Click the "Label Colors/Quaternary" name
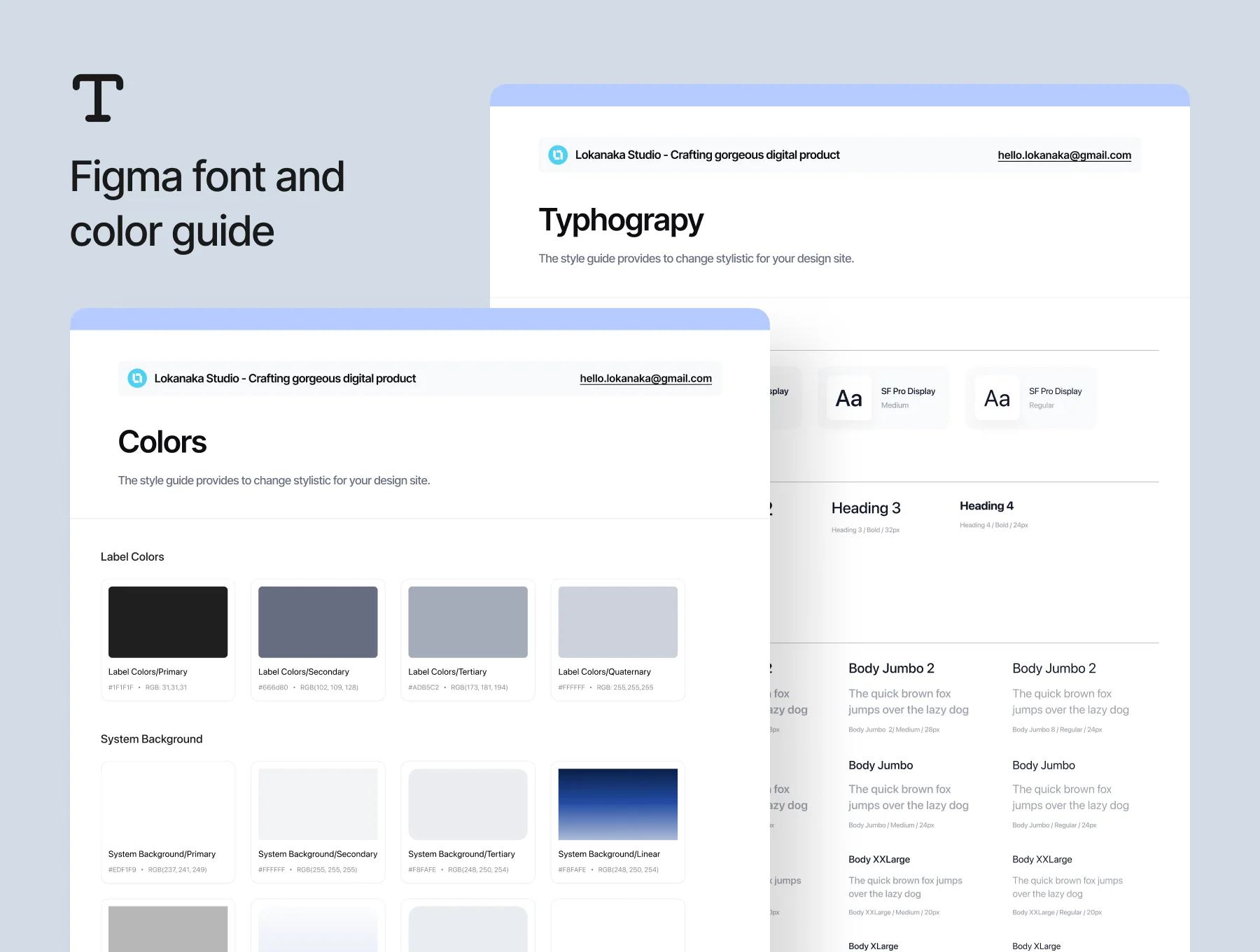Viewport: 1260px width, 952px height. [x=605, y=672]
